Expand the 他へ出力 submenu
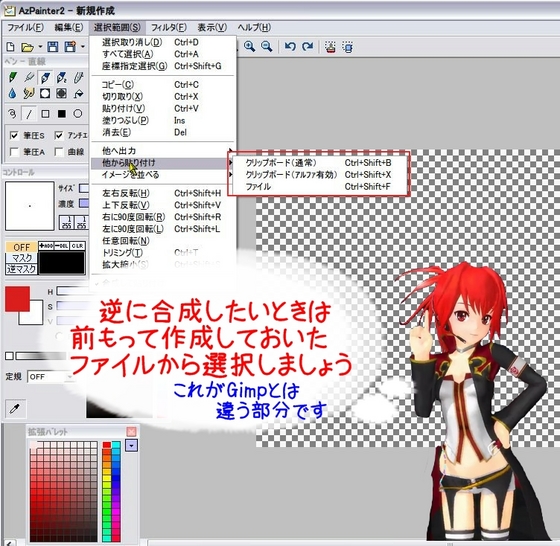The image size is (560, 546). 162,151
